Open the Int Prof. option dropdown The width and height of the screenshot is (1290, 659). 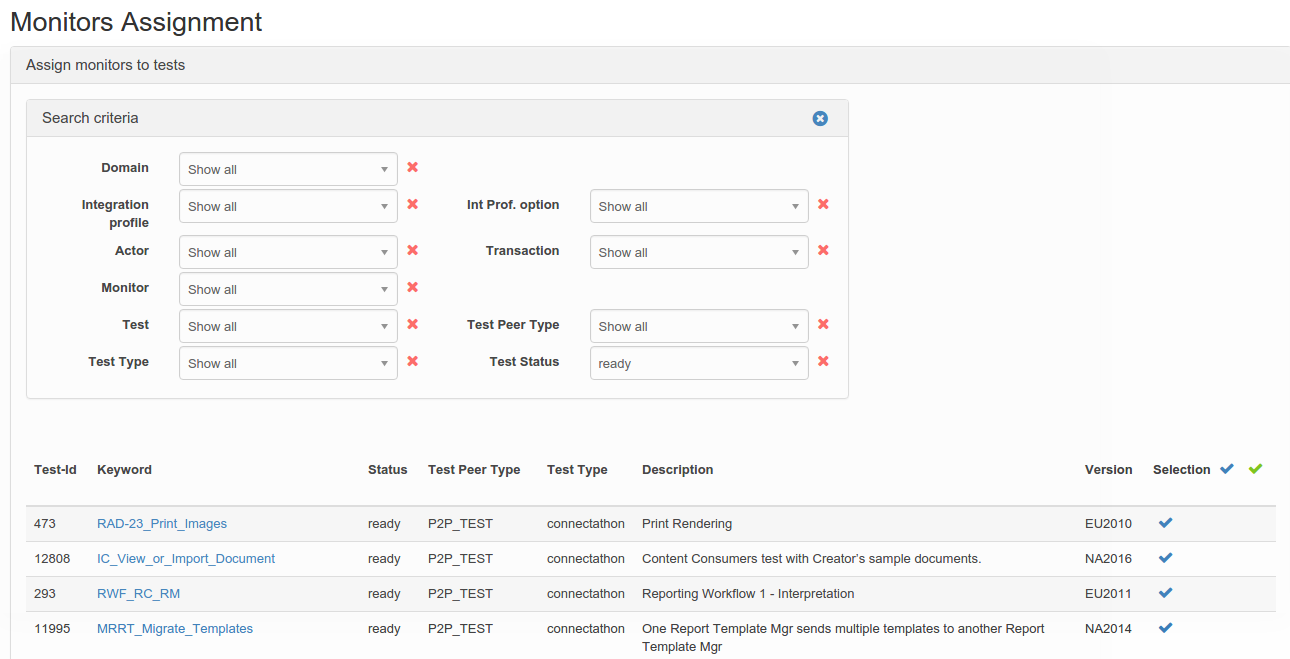coord(699,206)
